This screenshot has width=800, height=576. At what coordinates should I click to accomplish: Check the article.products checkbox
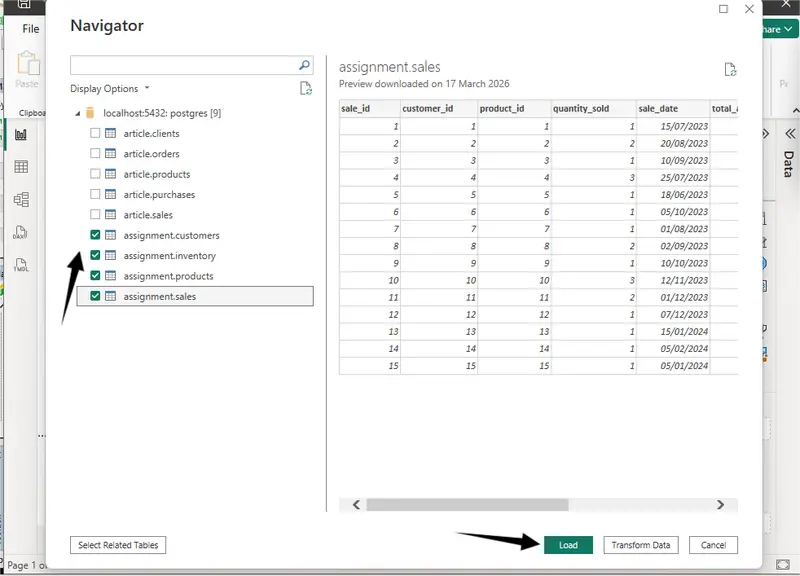click(x=95, y=174)
